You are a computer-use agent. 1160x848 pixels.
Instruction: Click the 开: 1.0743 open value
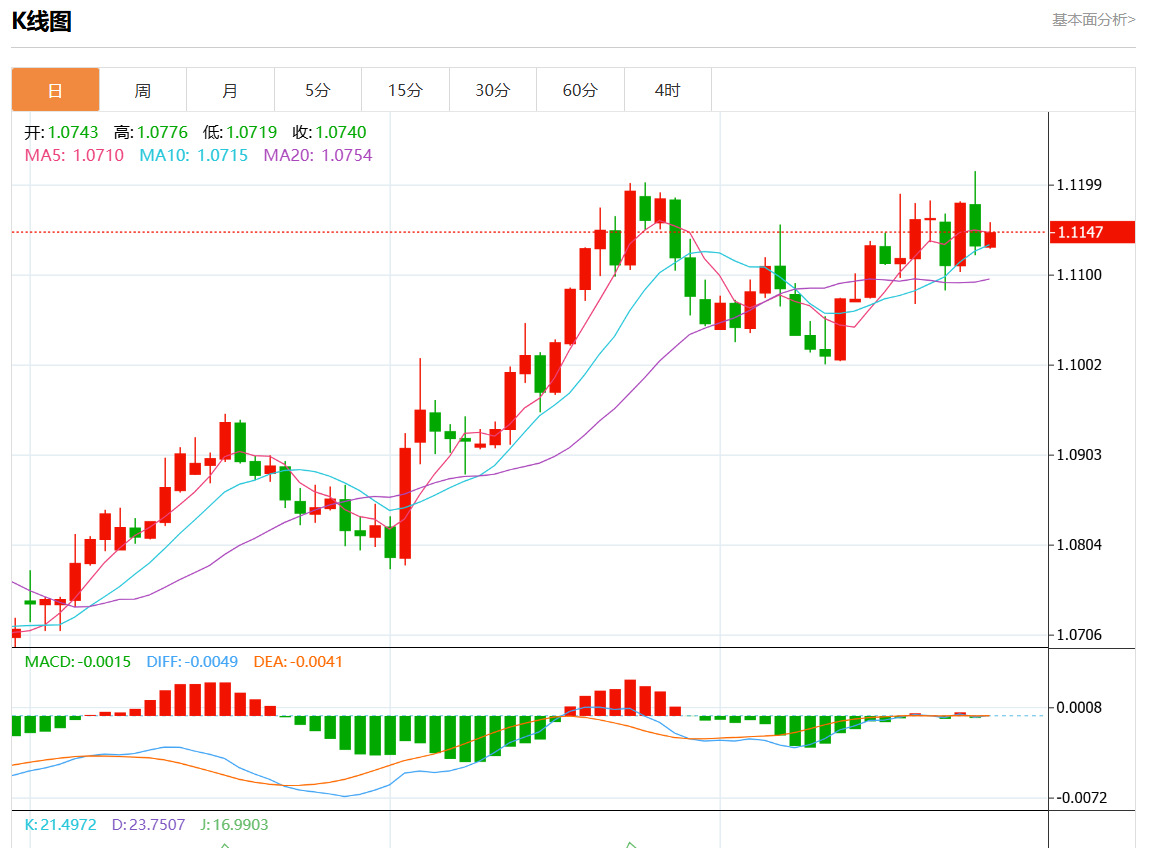pyautogui.click(x=61, y=132)
